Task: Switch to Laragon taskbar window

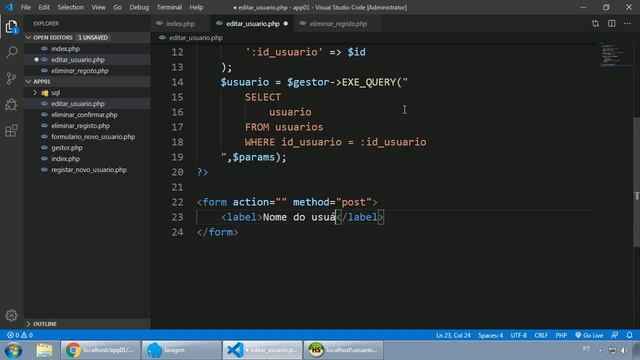Action: coord(182,350)
